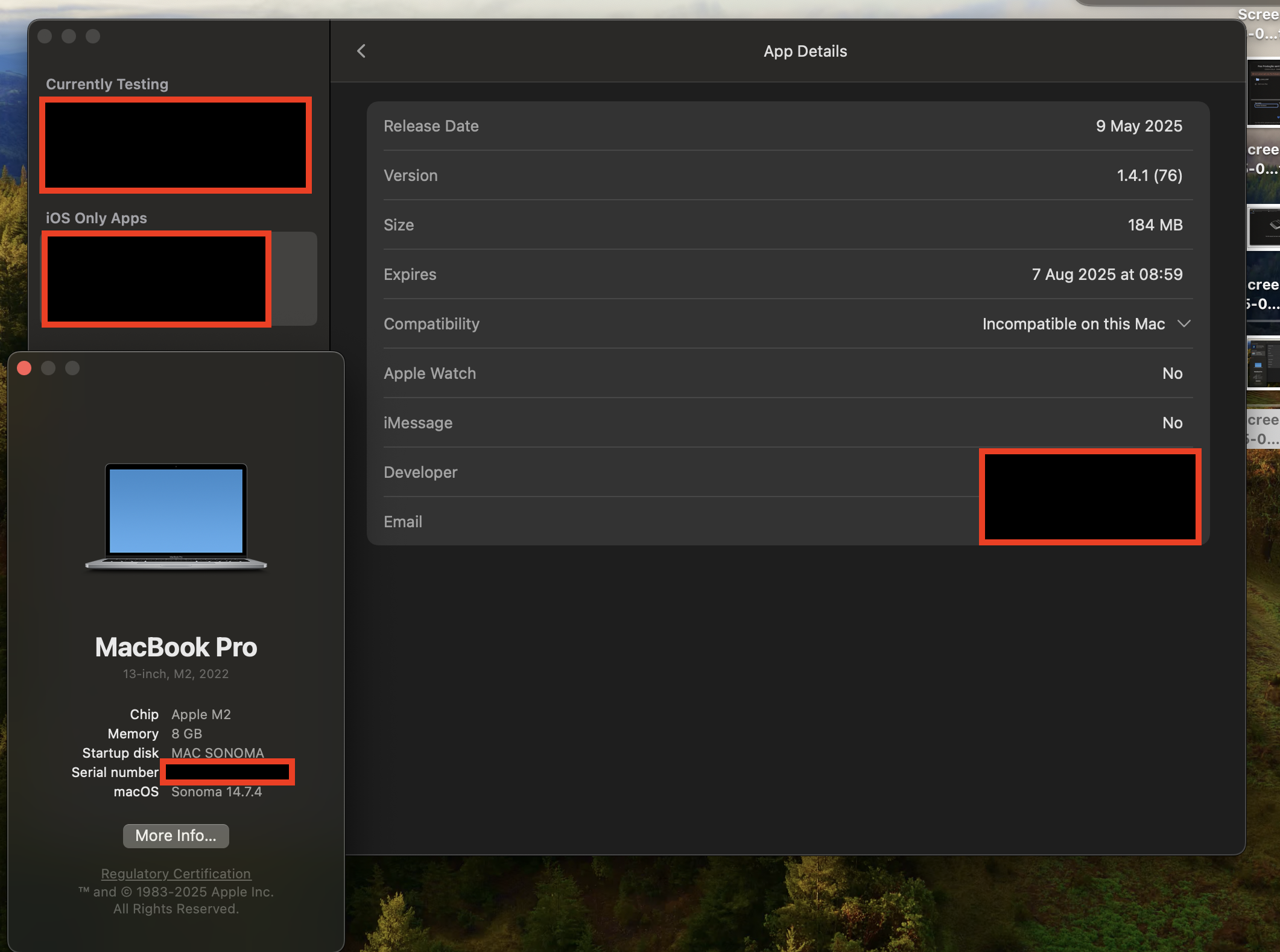
Task: Click the Currently Testing section header
Action: [x=107, y=84]
